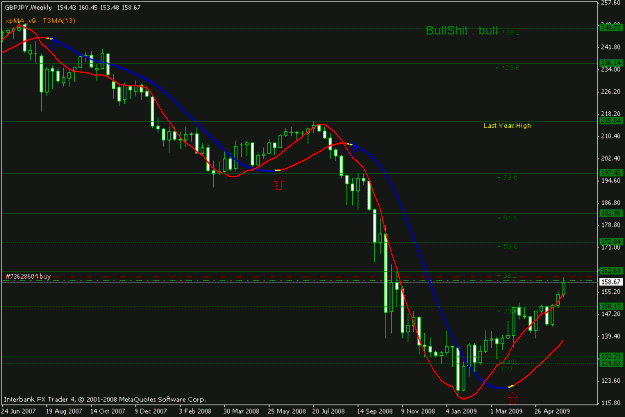Viewport: 625px width, 417px height.
Task: Select the 'BullShit : bull' indicator text
Action: tap(462, 31)
